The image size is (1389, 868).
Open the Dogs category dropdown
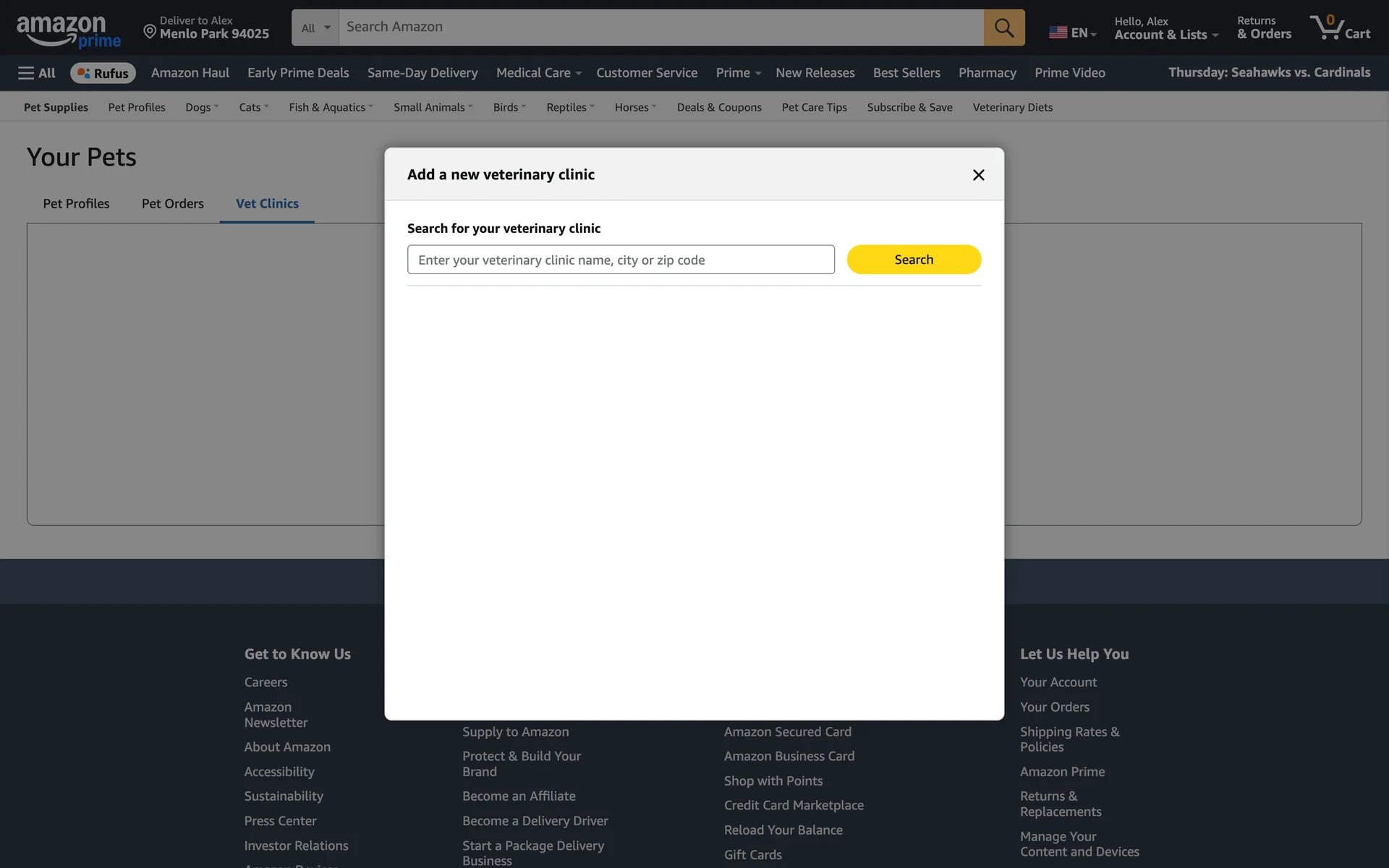coord(201,107)
